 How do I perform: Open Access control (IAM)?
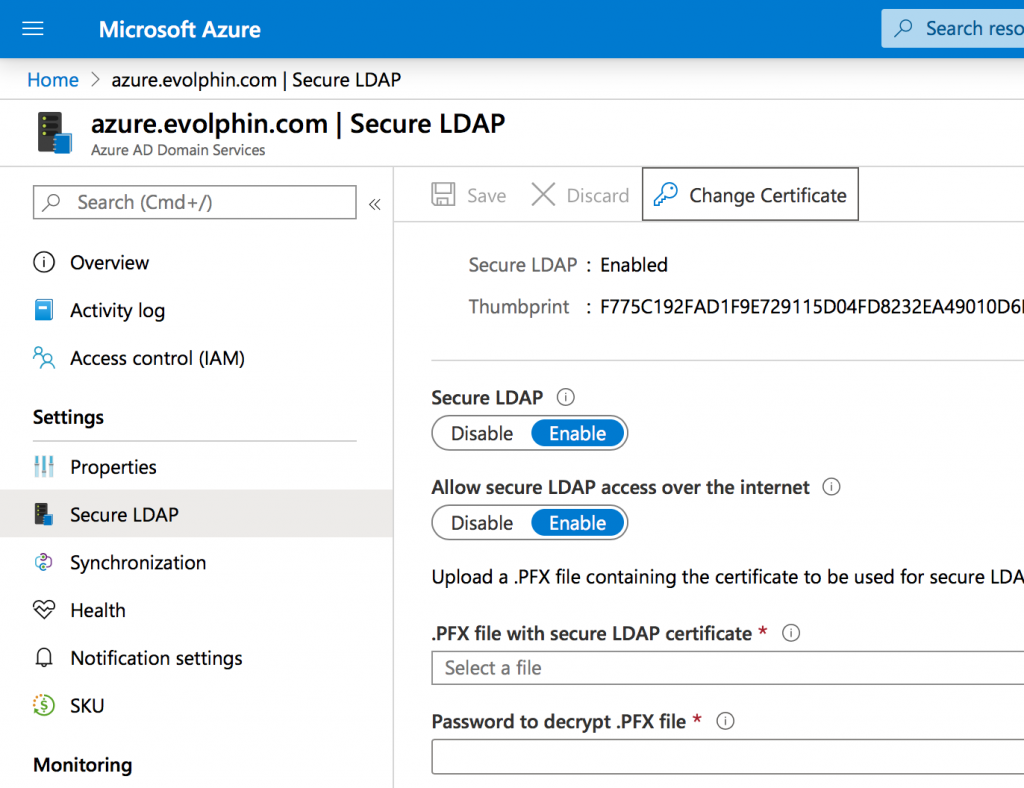(157, 358)
